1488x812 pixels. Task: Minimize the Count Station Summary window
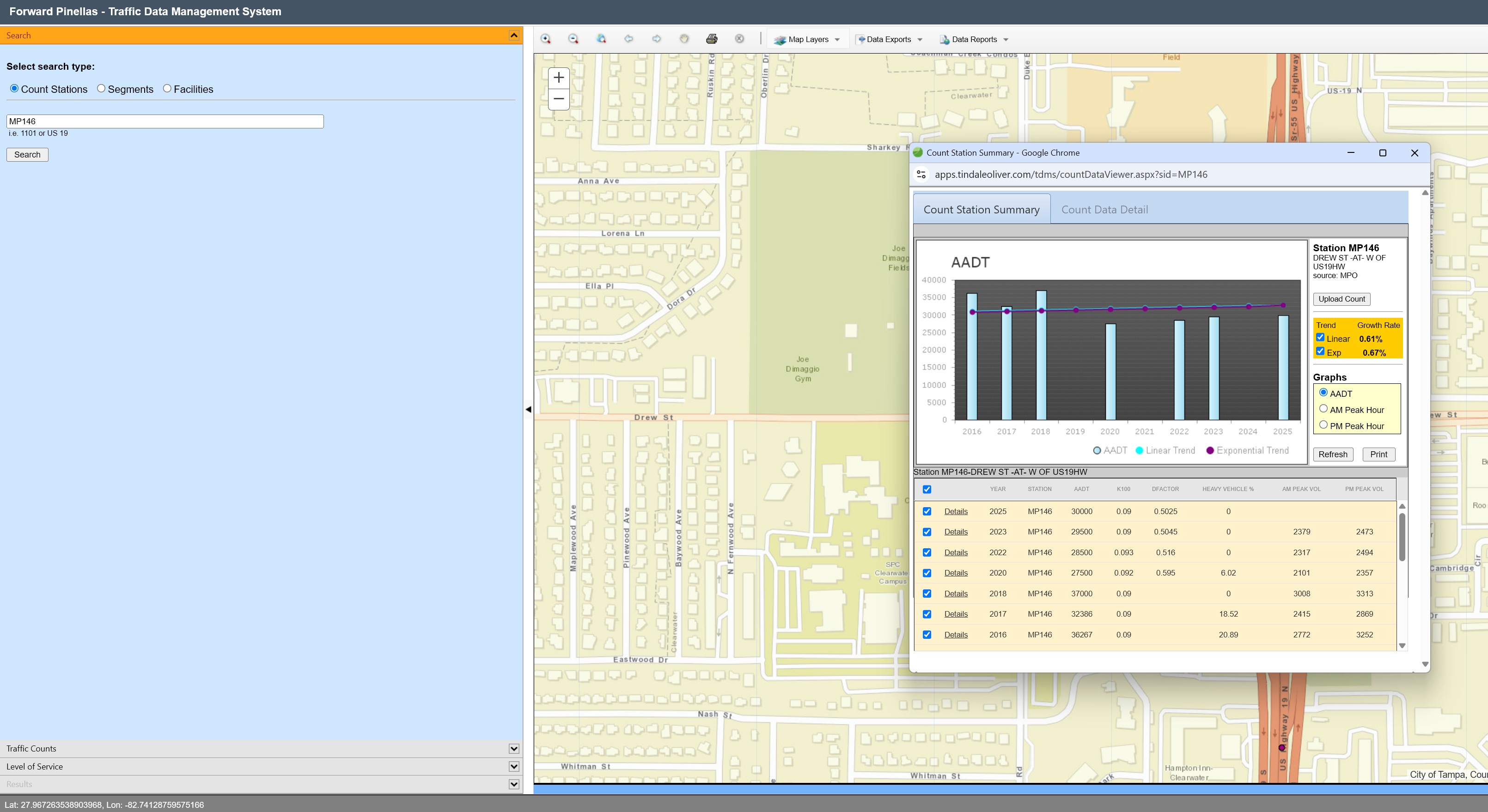click(1350, 152)
